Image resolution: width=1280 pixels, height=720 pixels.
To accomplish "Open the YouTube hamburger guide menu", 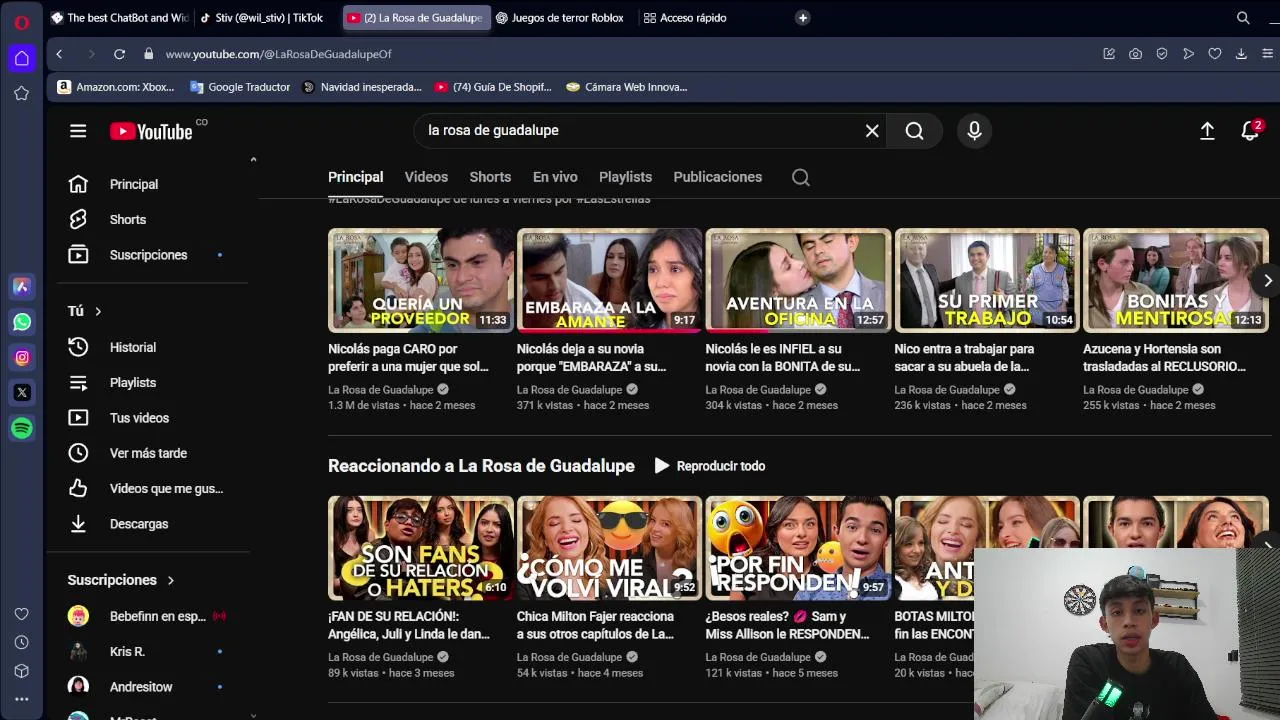I will point(78,131).
